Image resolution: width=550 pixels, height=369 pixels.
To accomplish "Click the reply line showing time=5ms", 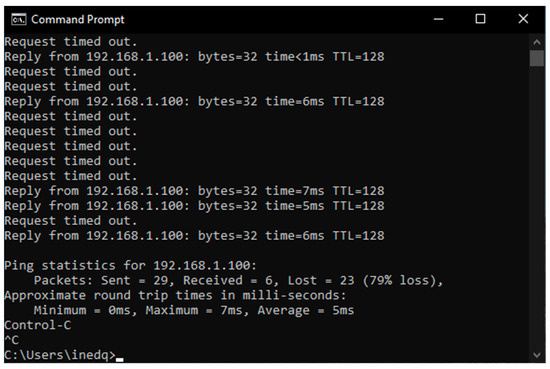I will click(194, 206).
